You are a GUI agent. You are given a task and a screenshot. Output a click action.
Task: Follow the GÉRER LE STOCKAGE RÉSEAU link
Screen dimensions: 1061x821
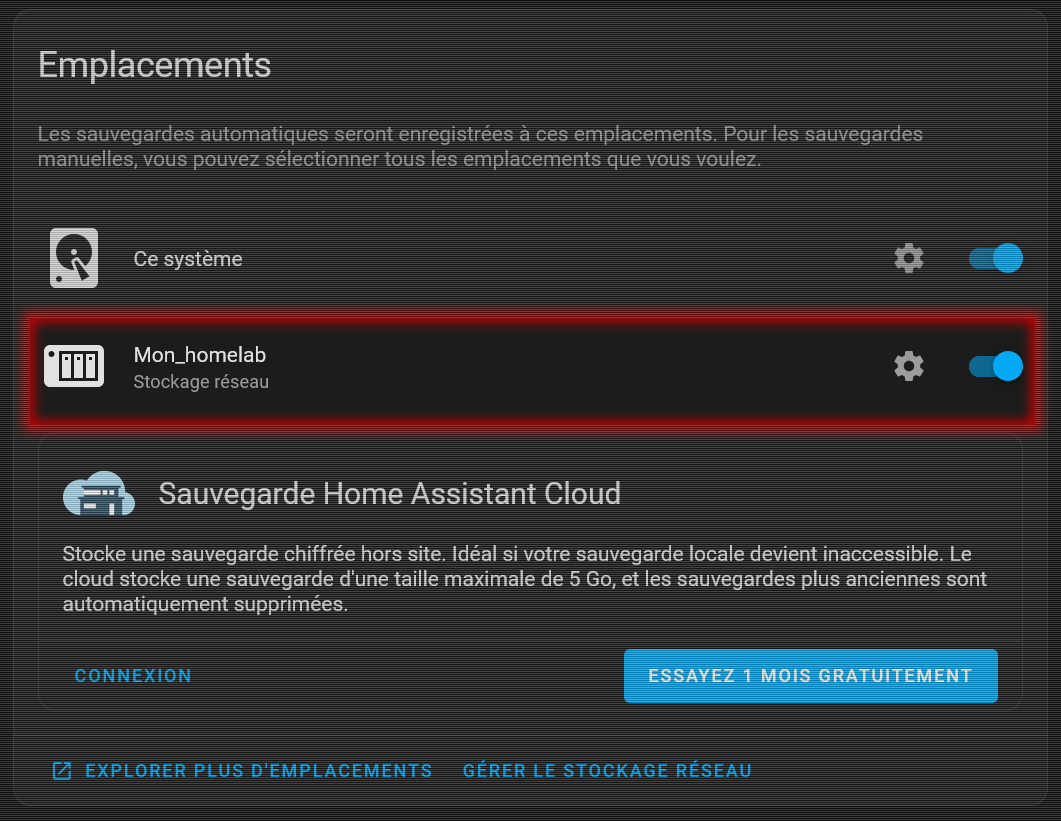click(607, 771)
